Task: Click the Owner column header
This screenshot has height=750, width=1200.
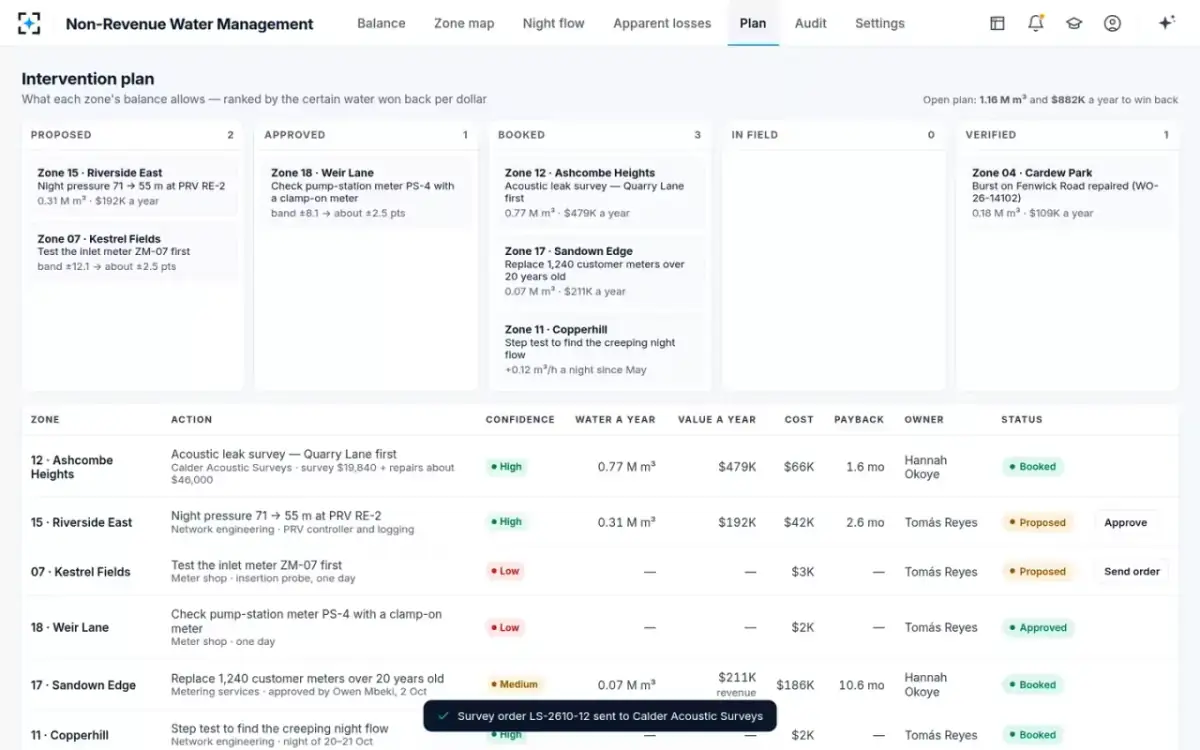Action: 924,420
